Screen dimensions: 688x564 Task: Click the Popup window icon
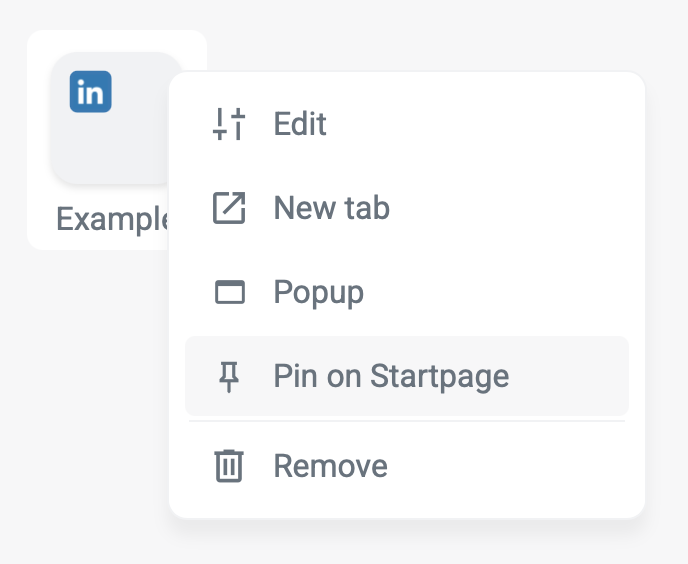point(229,293)
